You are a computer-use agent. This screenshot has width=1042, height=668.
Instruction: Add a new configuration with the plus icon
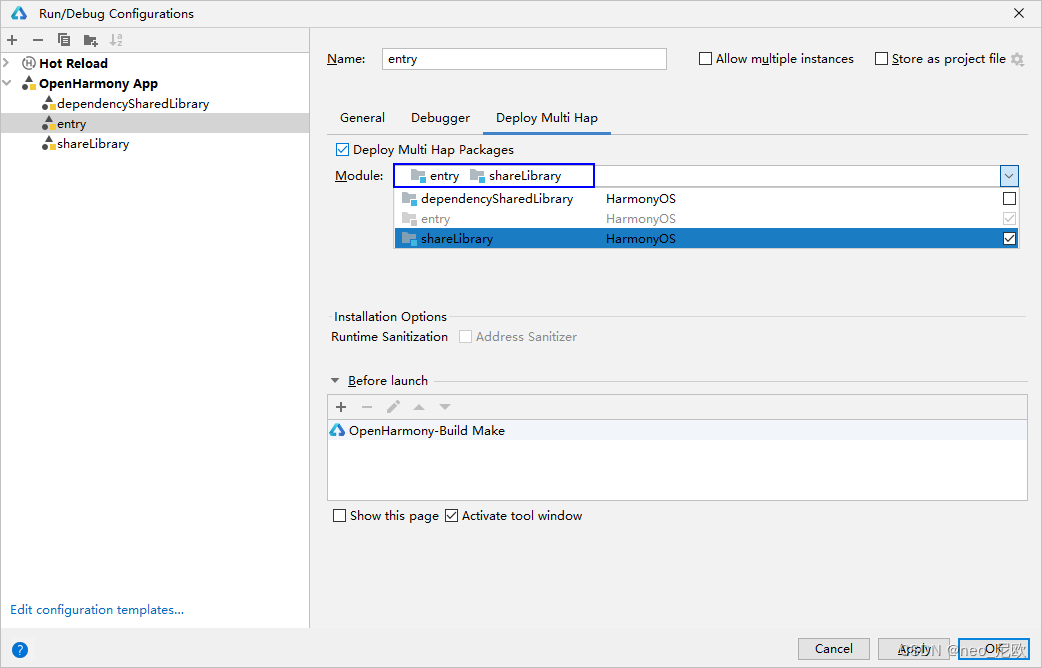[12, 40]
